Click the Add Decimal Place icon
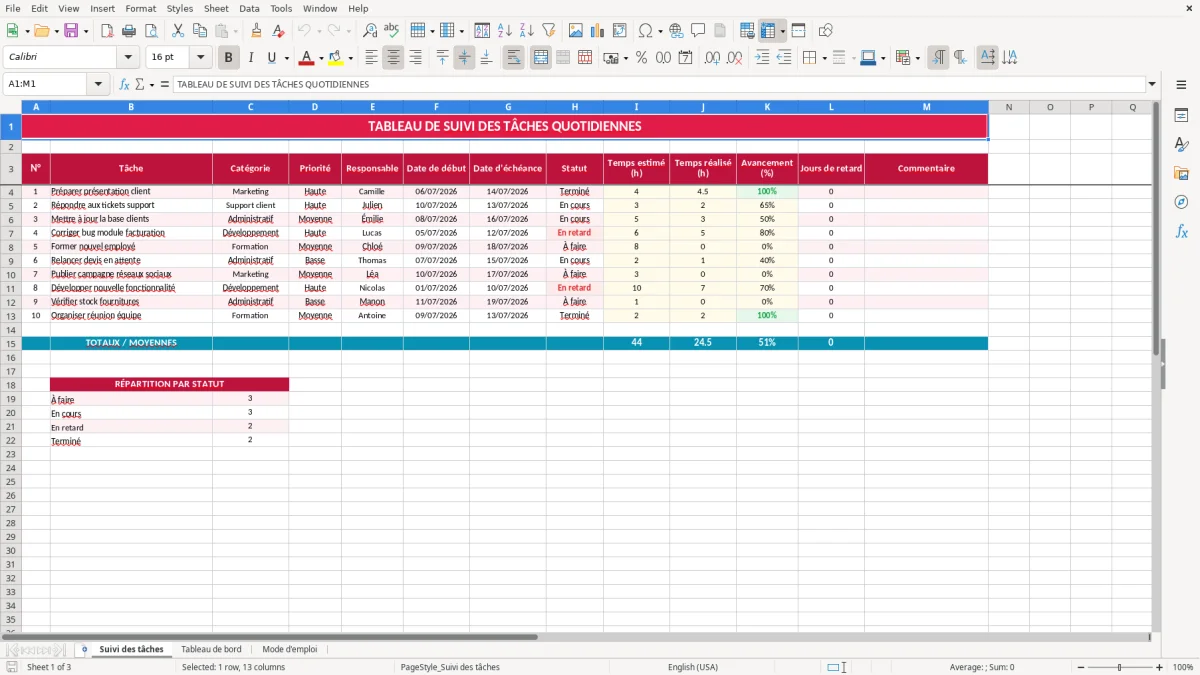1200x675 pixels. click(712, 58)
